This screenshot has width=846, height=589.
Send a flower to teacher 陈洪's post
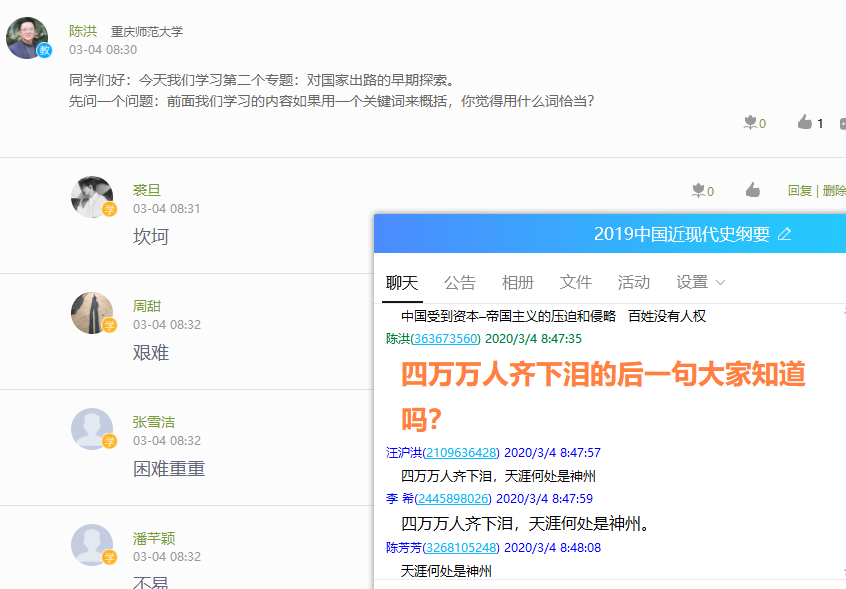coord(750,122)
